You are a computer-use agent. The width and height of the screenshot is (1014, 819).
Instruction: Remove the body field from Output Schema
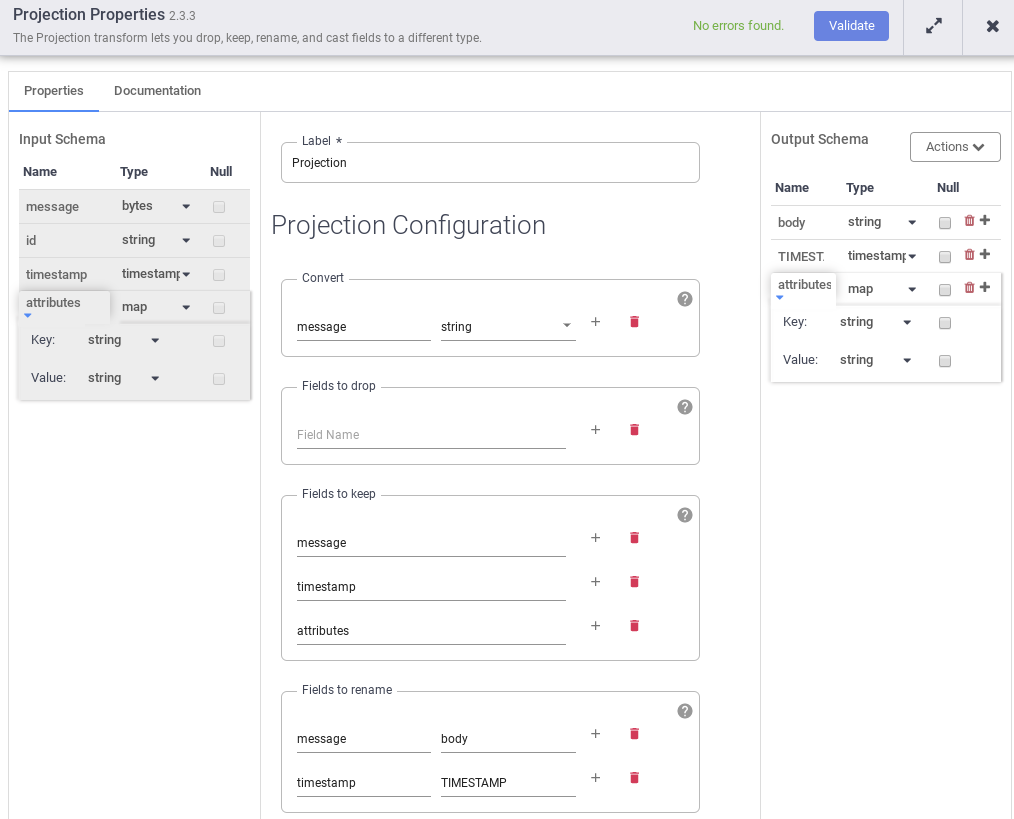point(969,221)
